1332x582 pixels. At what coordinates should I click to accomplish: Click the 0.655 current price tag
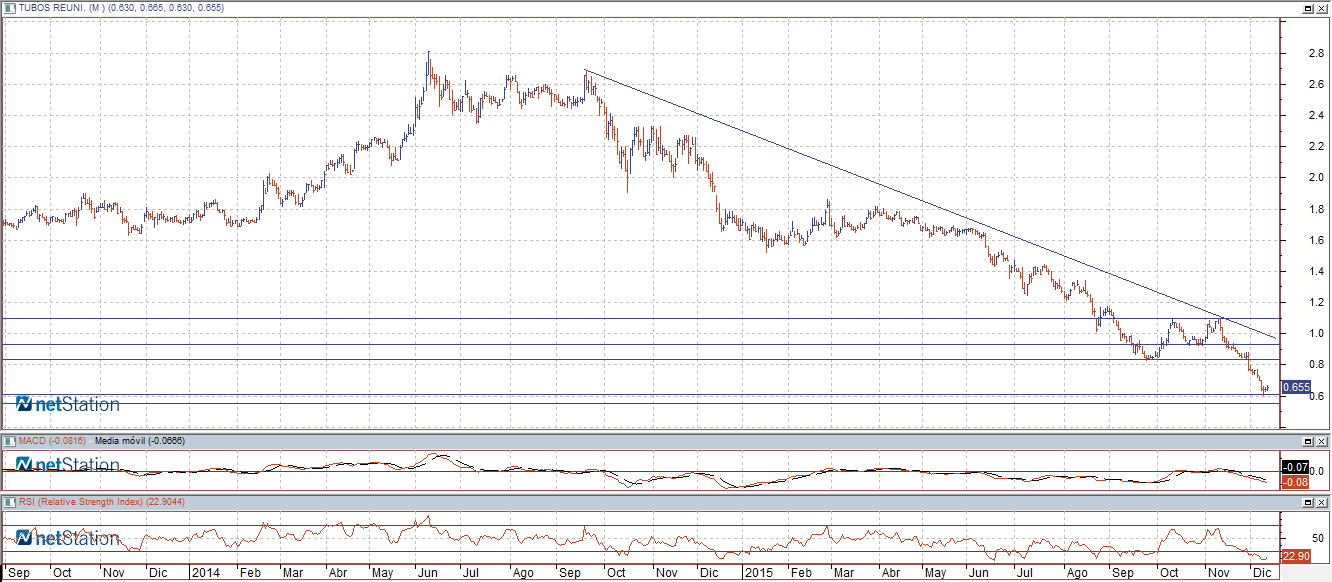1296,387
